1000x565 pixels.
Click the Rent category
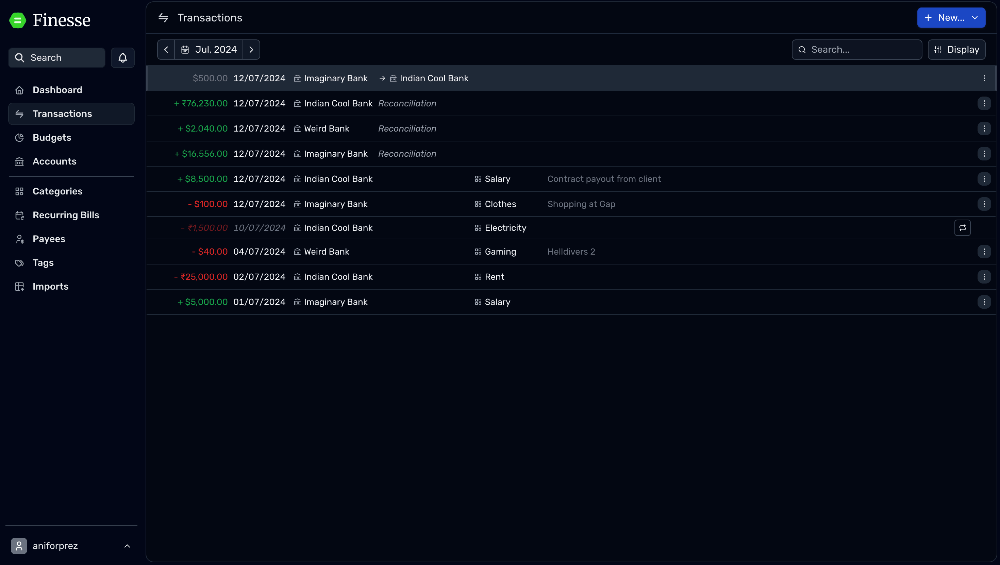click(x=489, y=277)
